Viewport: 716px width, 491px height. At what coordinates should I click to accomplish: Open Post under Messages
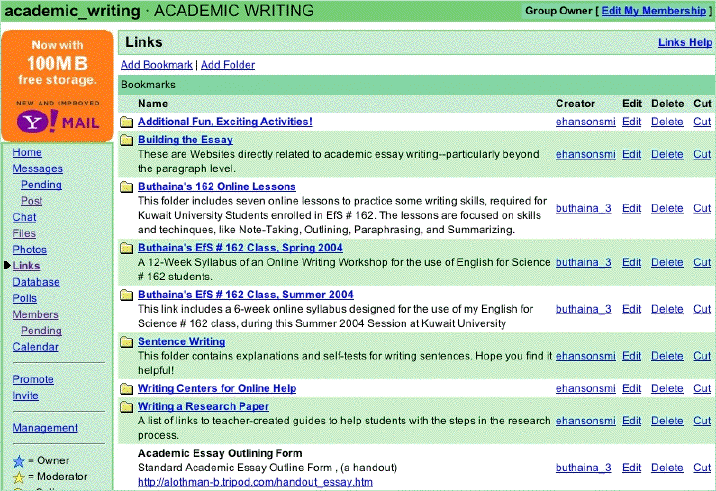[x=32, y=201]
